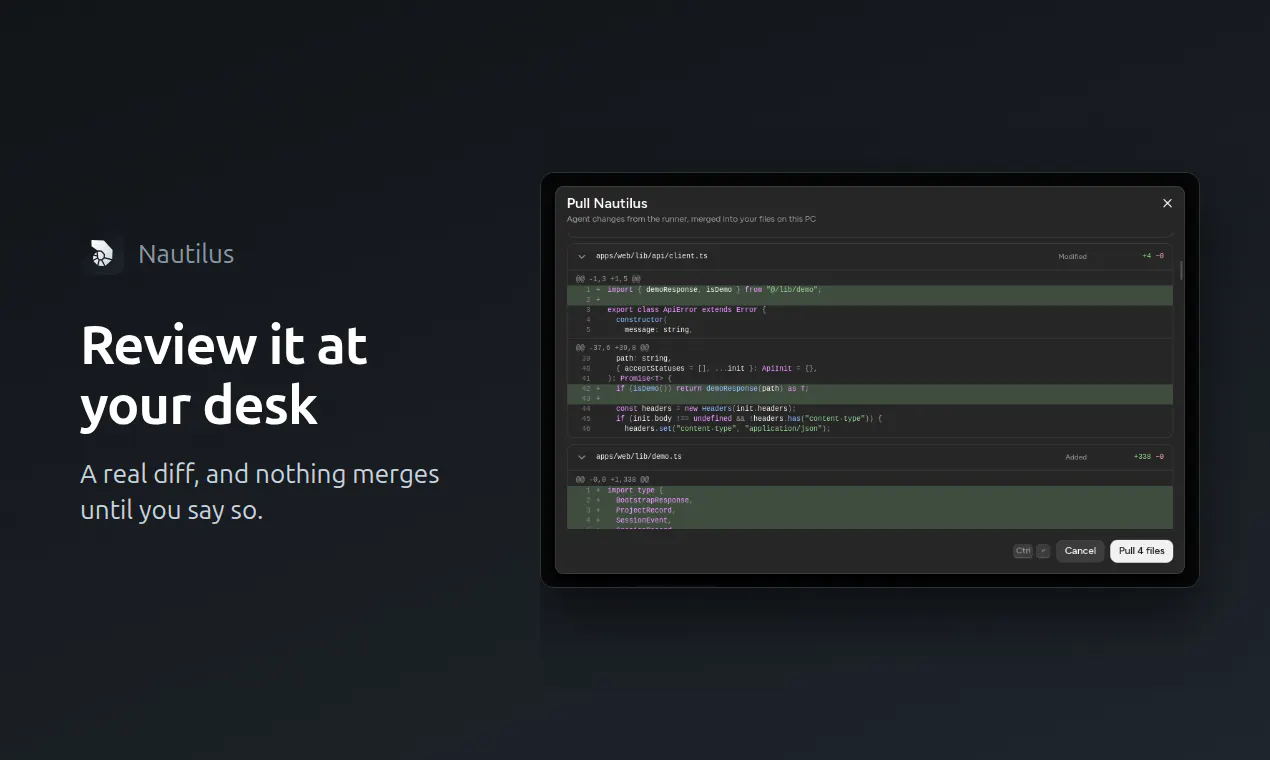
Task: Click the +338 -0 change count
Action: [x=1149, y=456]
